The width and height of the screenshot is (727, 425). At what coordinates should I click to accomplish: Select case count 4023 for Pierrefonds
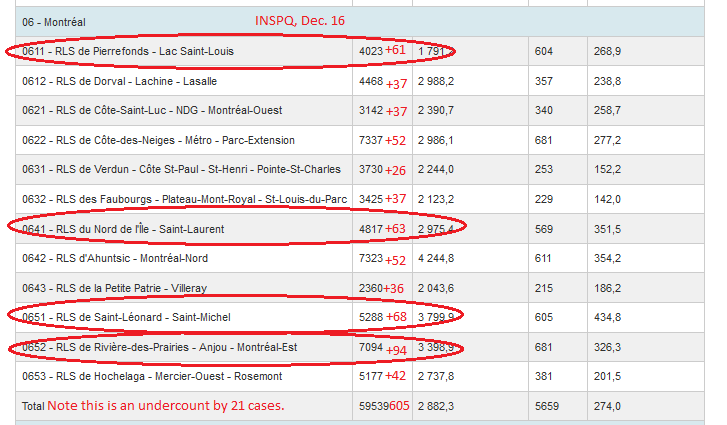click(x=371, y=51)
